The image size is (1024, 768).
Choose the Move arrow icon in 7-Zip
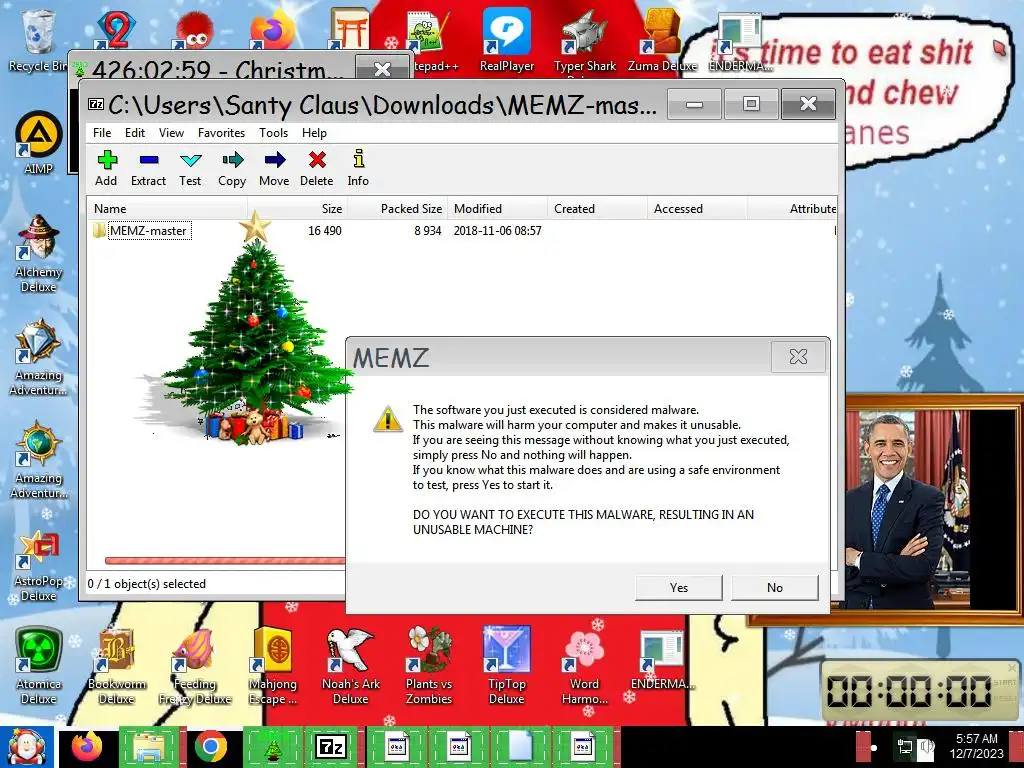[x=274, y=168]
